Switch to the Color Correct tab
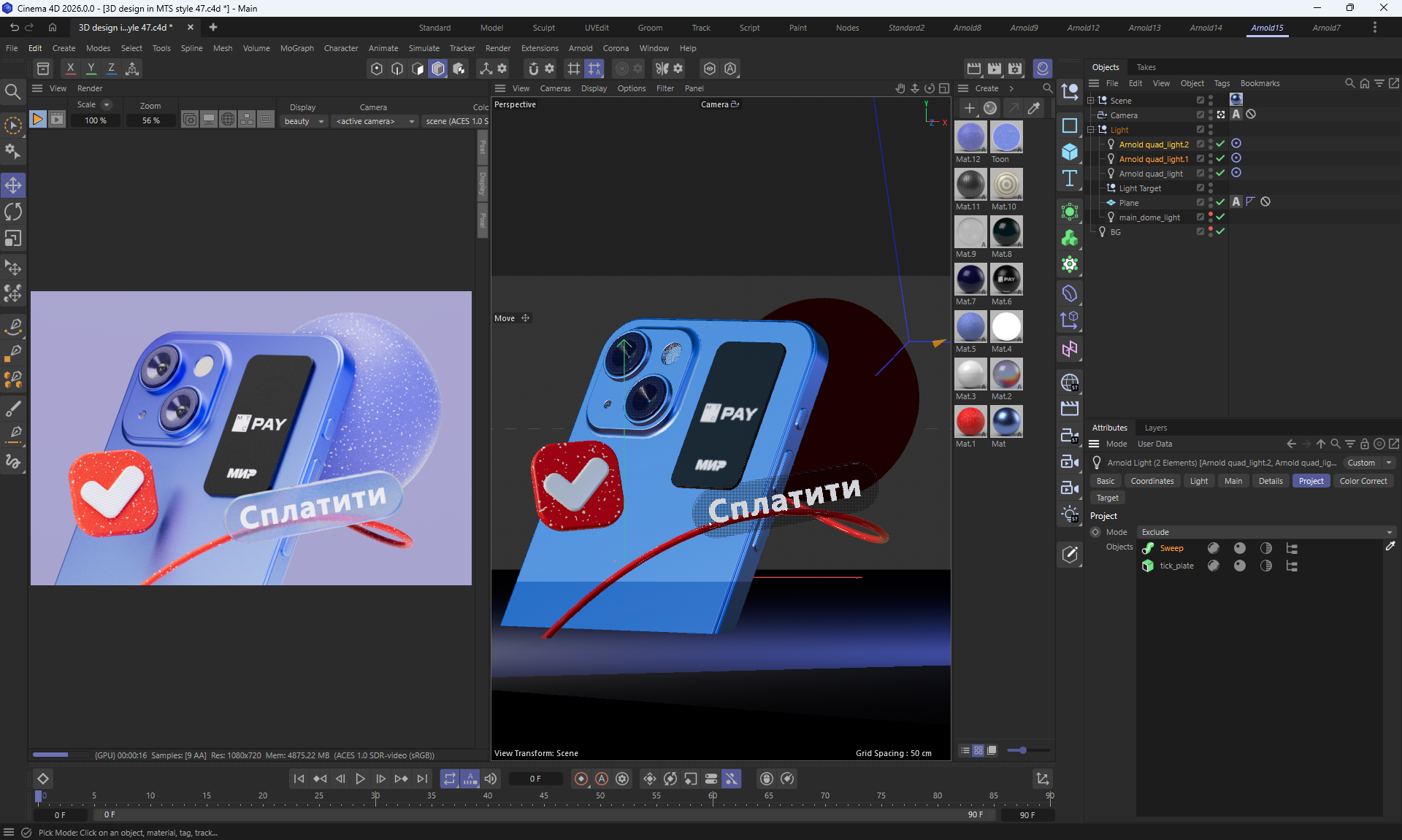This screenshot has height=840, width=1402. [1363, 481]
